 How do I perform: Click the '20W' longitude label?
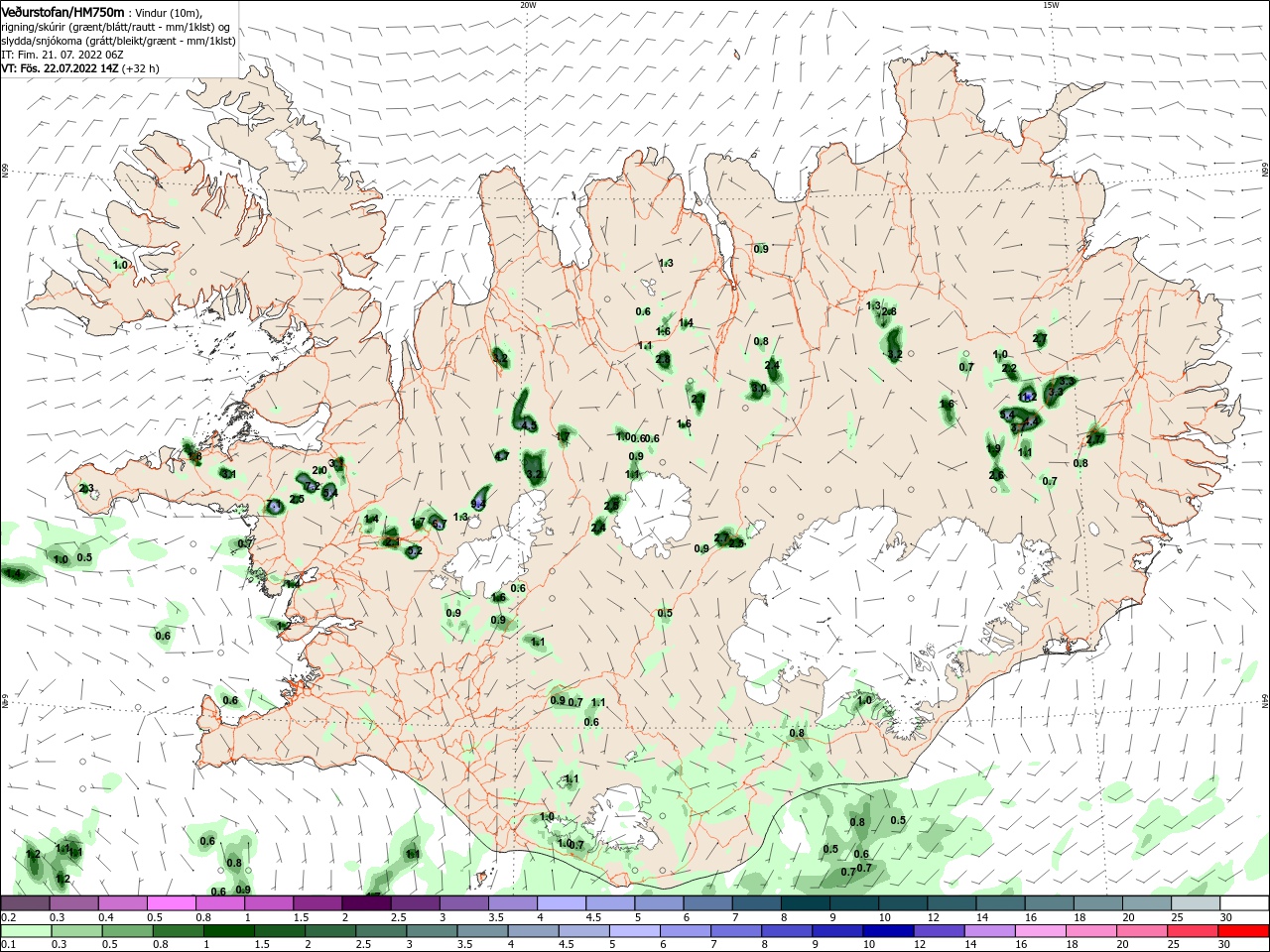click(527, 5)
